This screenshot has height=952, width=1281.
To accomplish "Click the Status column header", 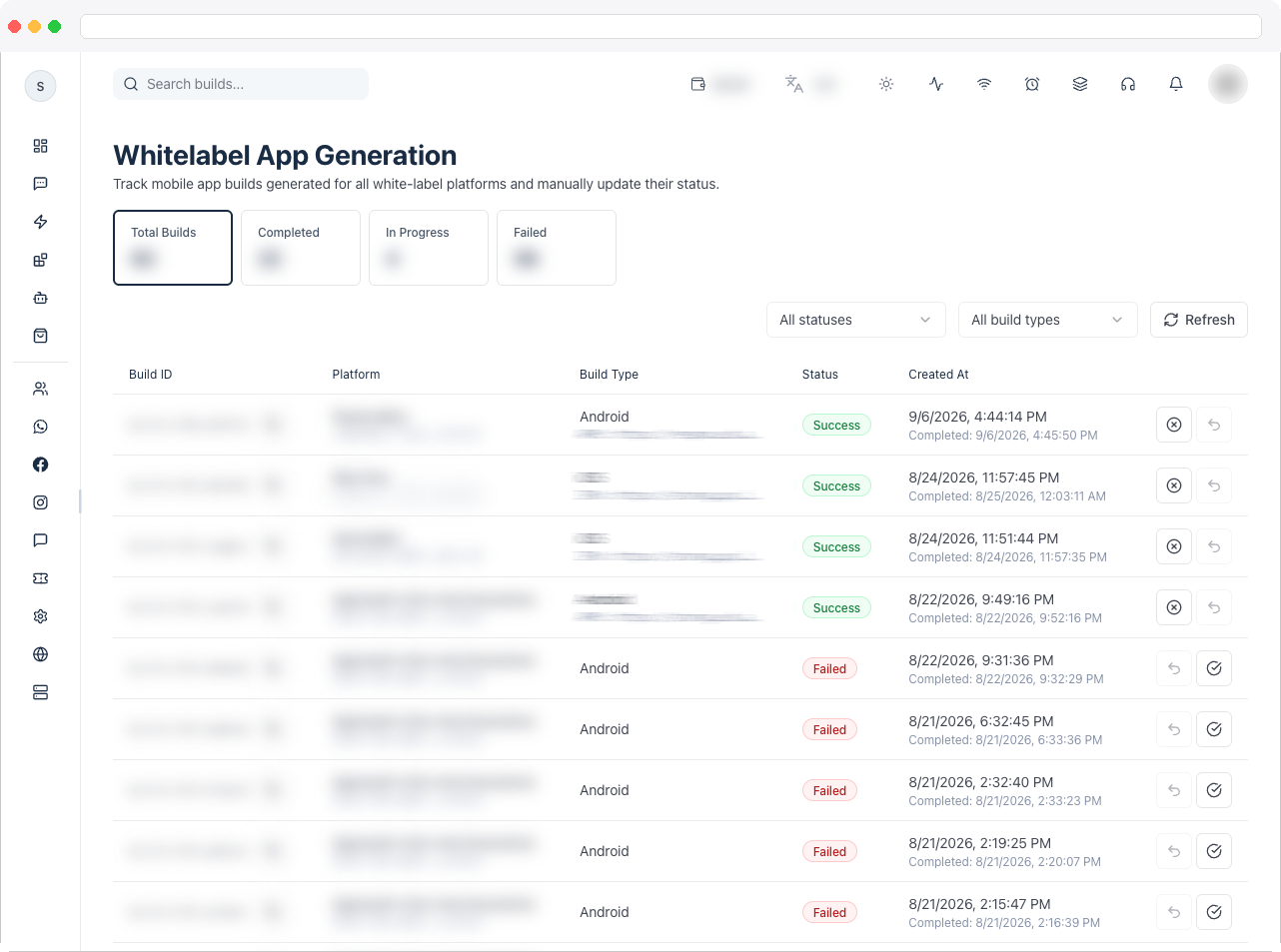I will (820, 375).
